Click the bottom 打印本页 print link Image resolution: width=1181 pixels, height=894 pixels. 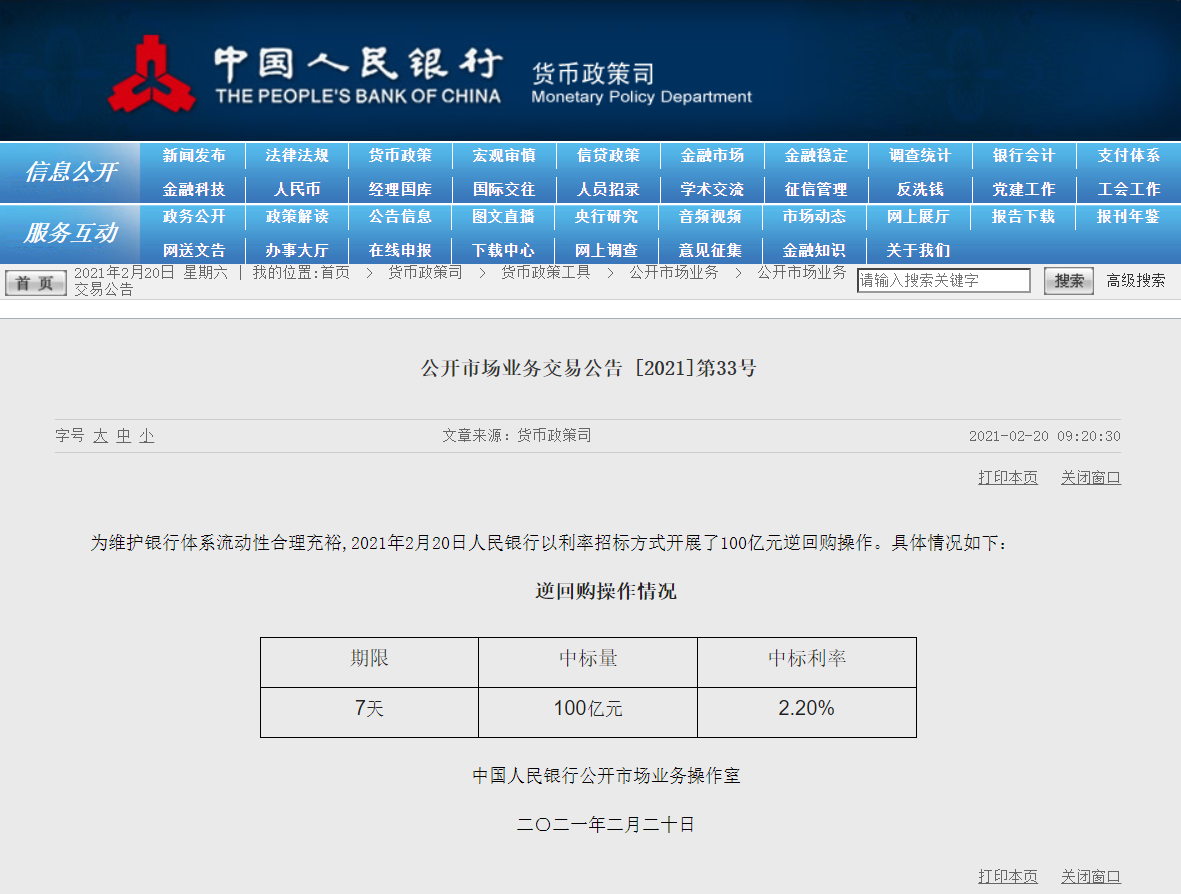[1007, 877]
